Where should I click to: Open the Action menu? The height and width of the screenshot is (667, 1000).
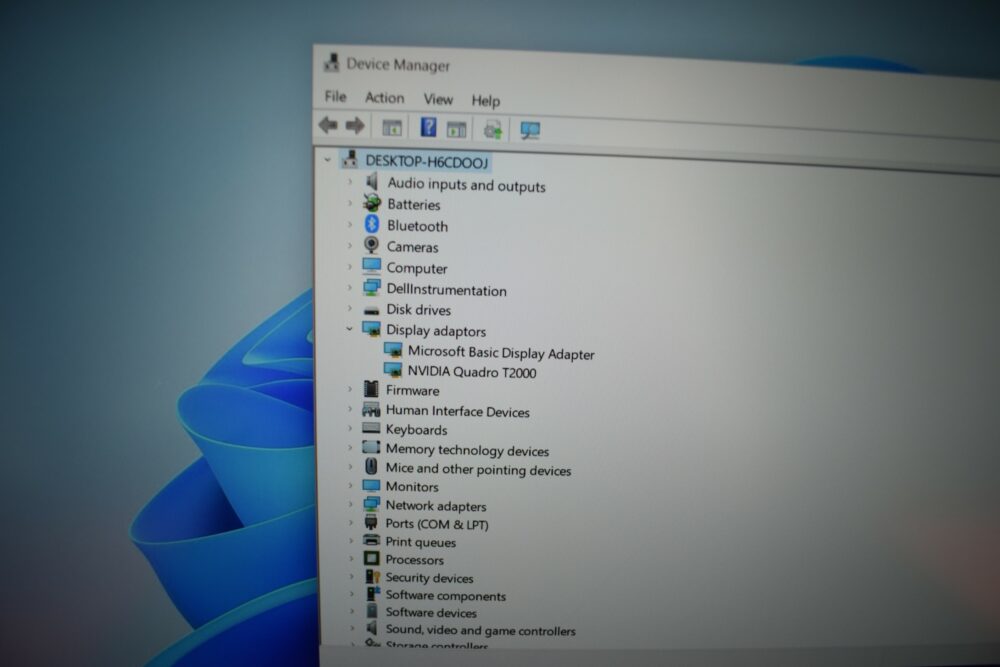[x=385, y=98]
